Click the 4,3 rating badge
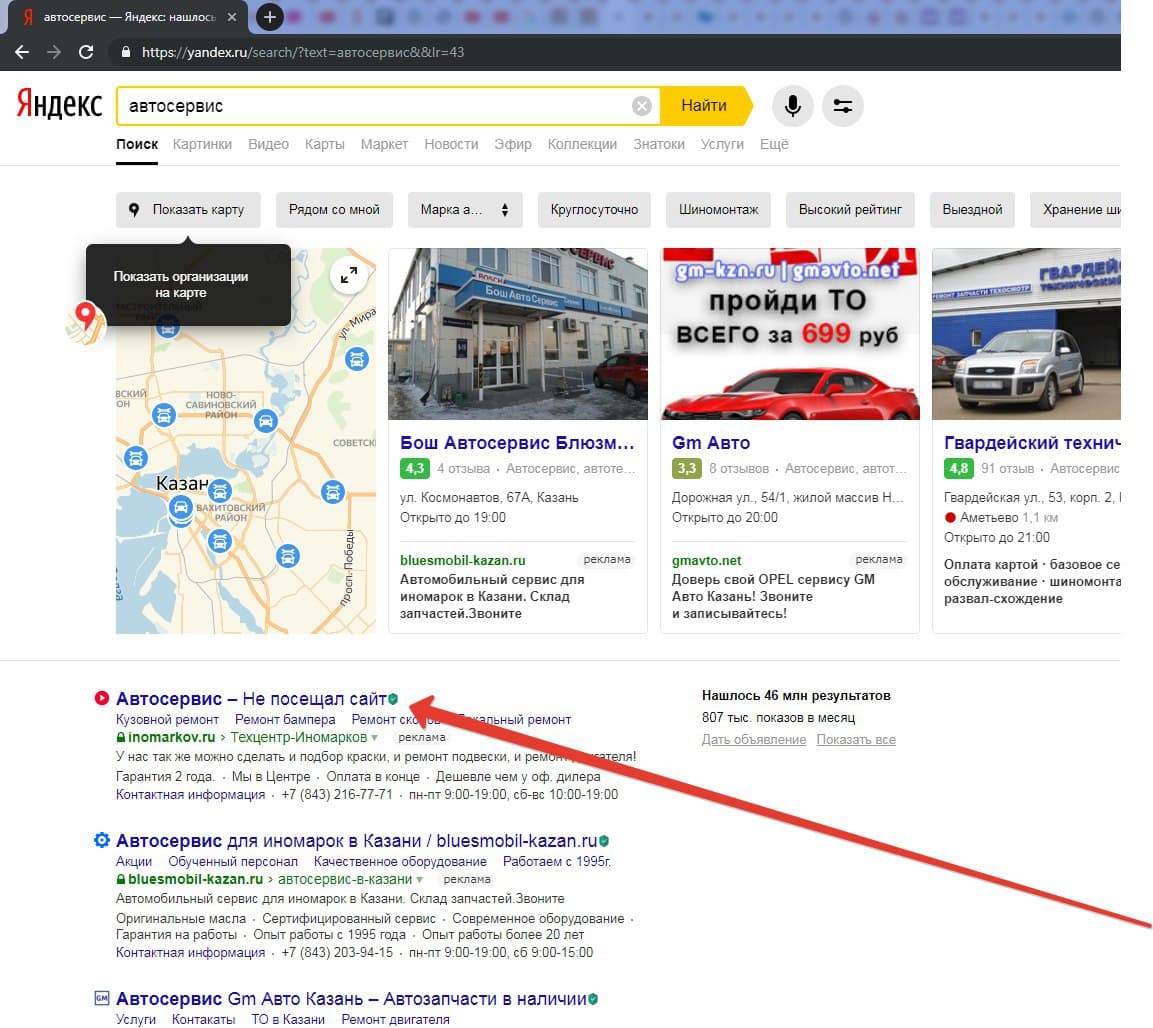This screenshot has width=1153, height=1028. pyautogui.click(x=415, y=468)
